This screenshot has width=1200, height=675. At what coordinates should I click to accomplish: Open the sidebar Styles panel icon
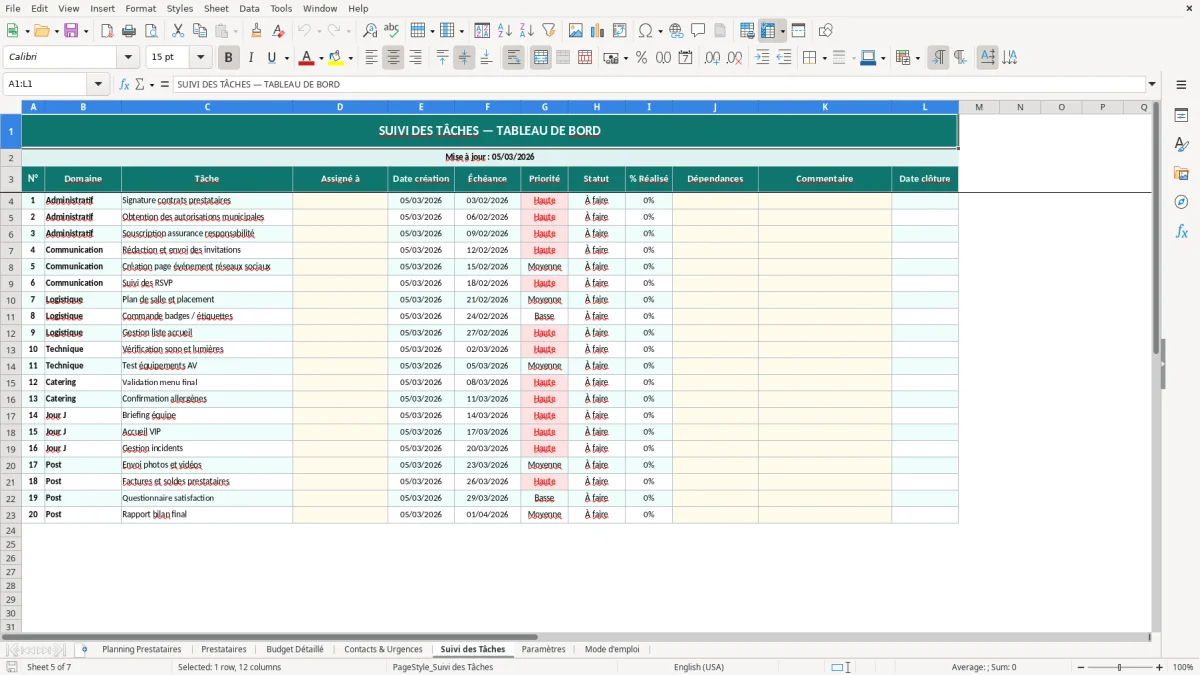coord(1181,144)
